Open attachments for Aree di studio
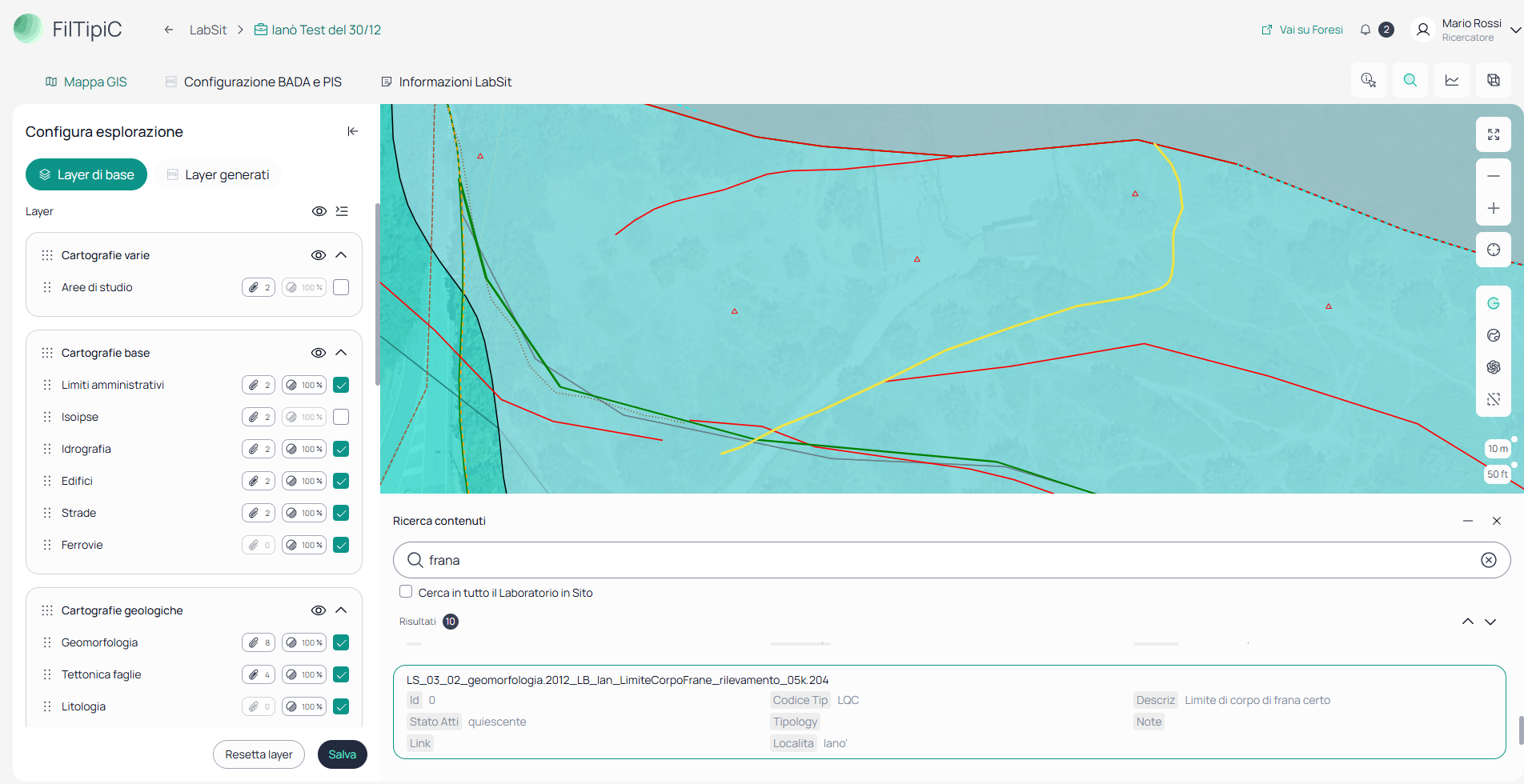The width and height of the screenshot is (1524, 784). tap(259, 287)
